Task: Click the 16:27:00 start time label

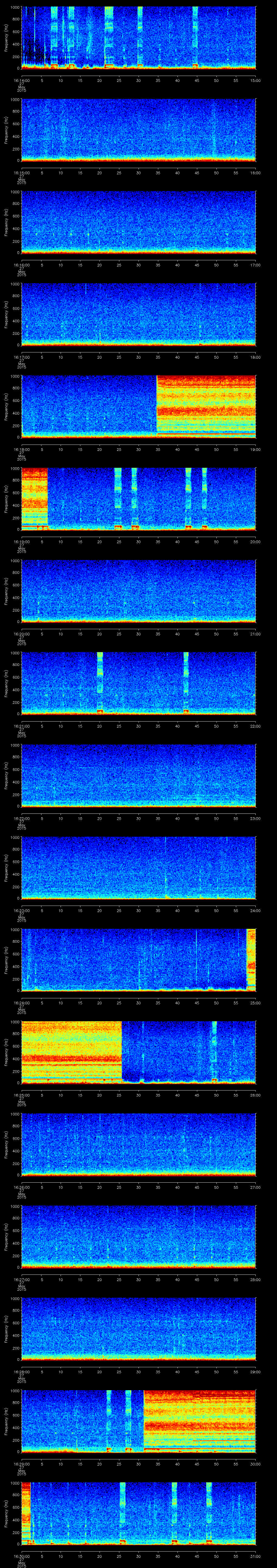Action: click(21, 1279)
